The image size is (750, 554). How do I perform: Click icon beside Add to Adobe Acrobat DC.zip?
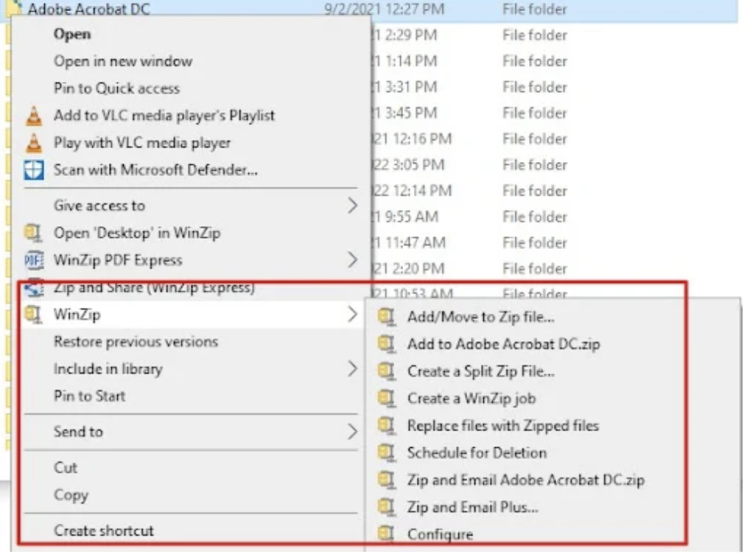tap(386, 344)
